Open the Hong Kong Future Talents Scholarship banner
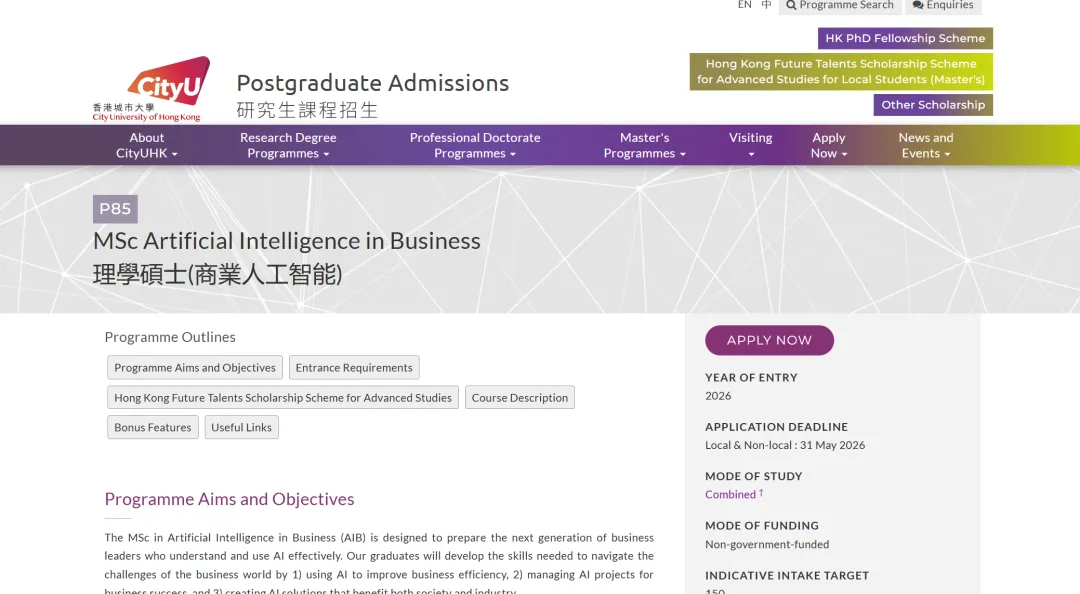The width and height of the screenshot is (1080, 594). pos(840,71)
